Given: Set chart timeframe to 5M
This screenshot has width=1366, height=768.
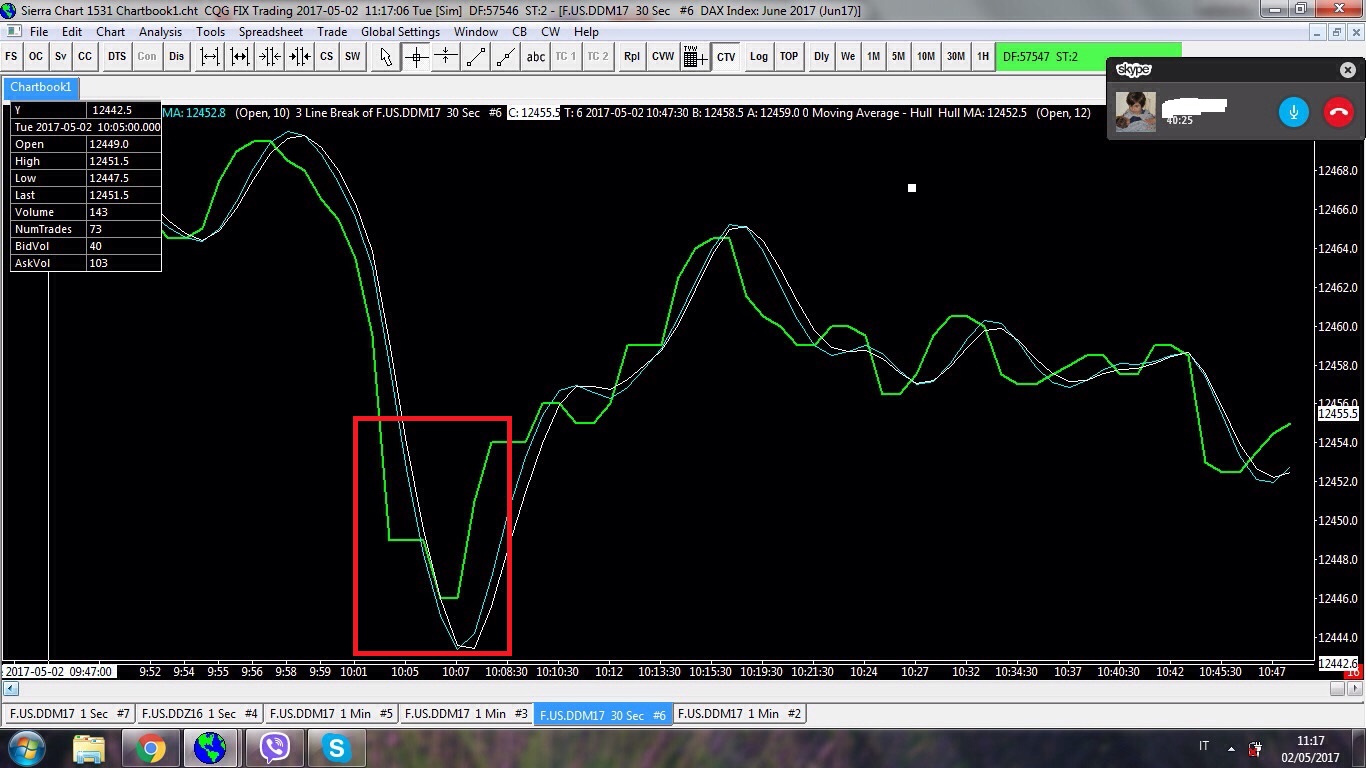Looking at the screenshot, I should click(x=899, y=56).
